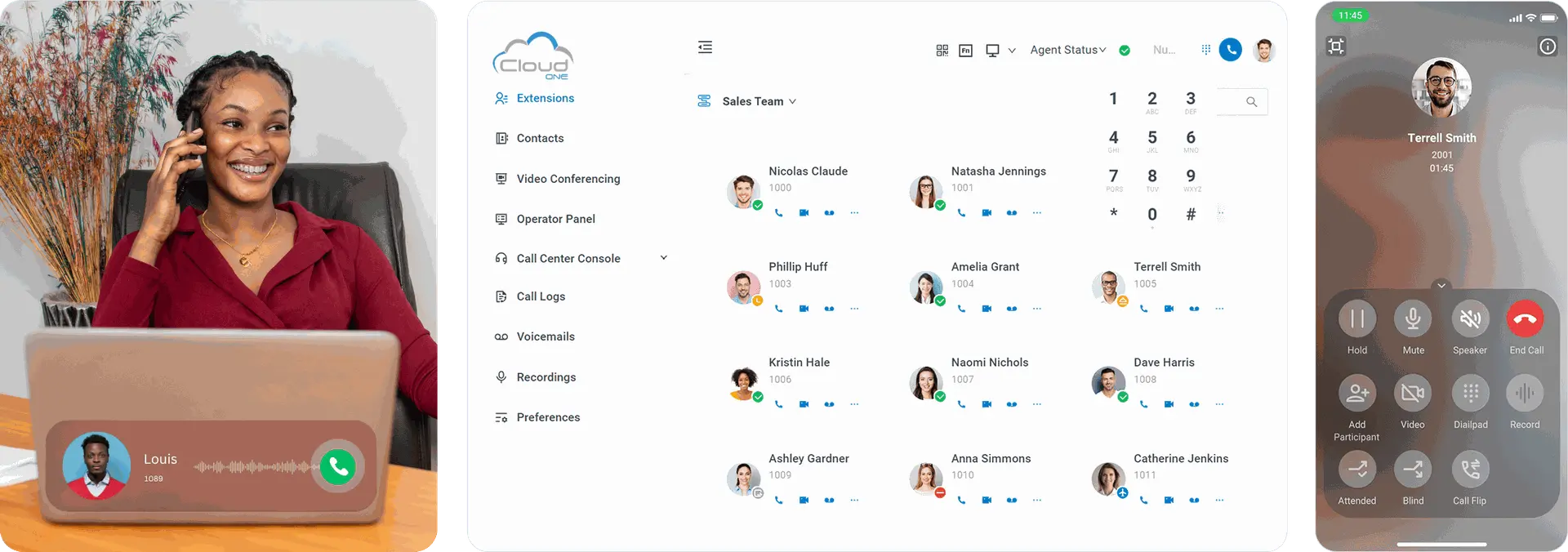Answer Louis's incoming call with green button
The width and height of the screenshot is (1568, 552).
pos(338,467)
